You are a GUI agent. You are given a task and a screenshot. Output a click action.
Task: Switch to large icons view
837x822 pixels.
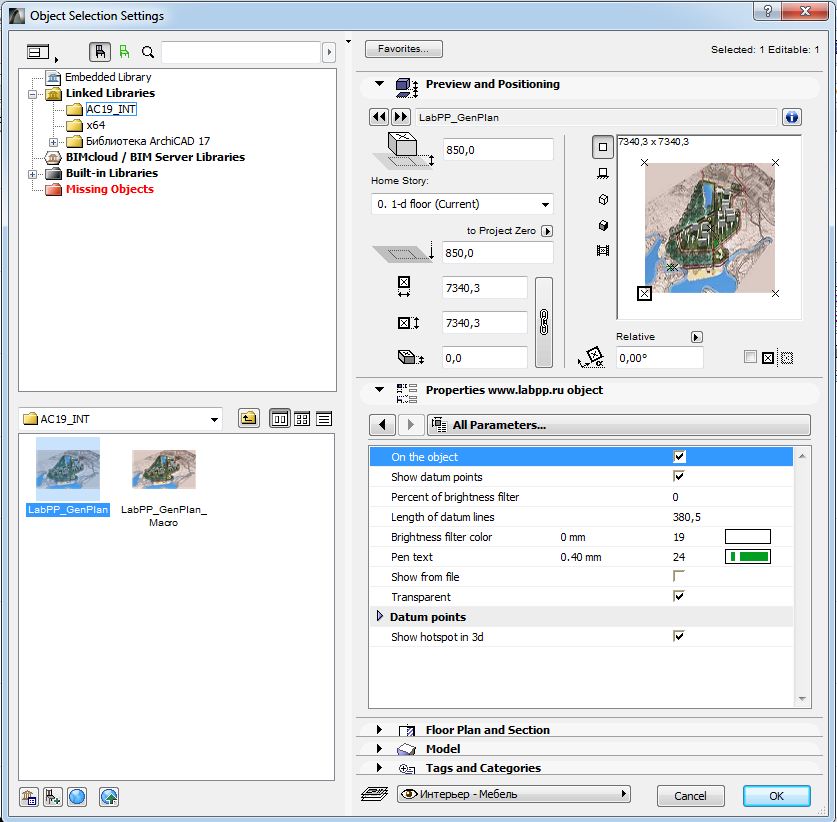tap(280, 419)
